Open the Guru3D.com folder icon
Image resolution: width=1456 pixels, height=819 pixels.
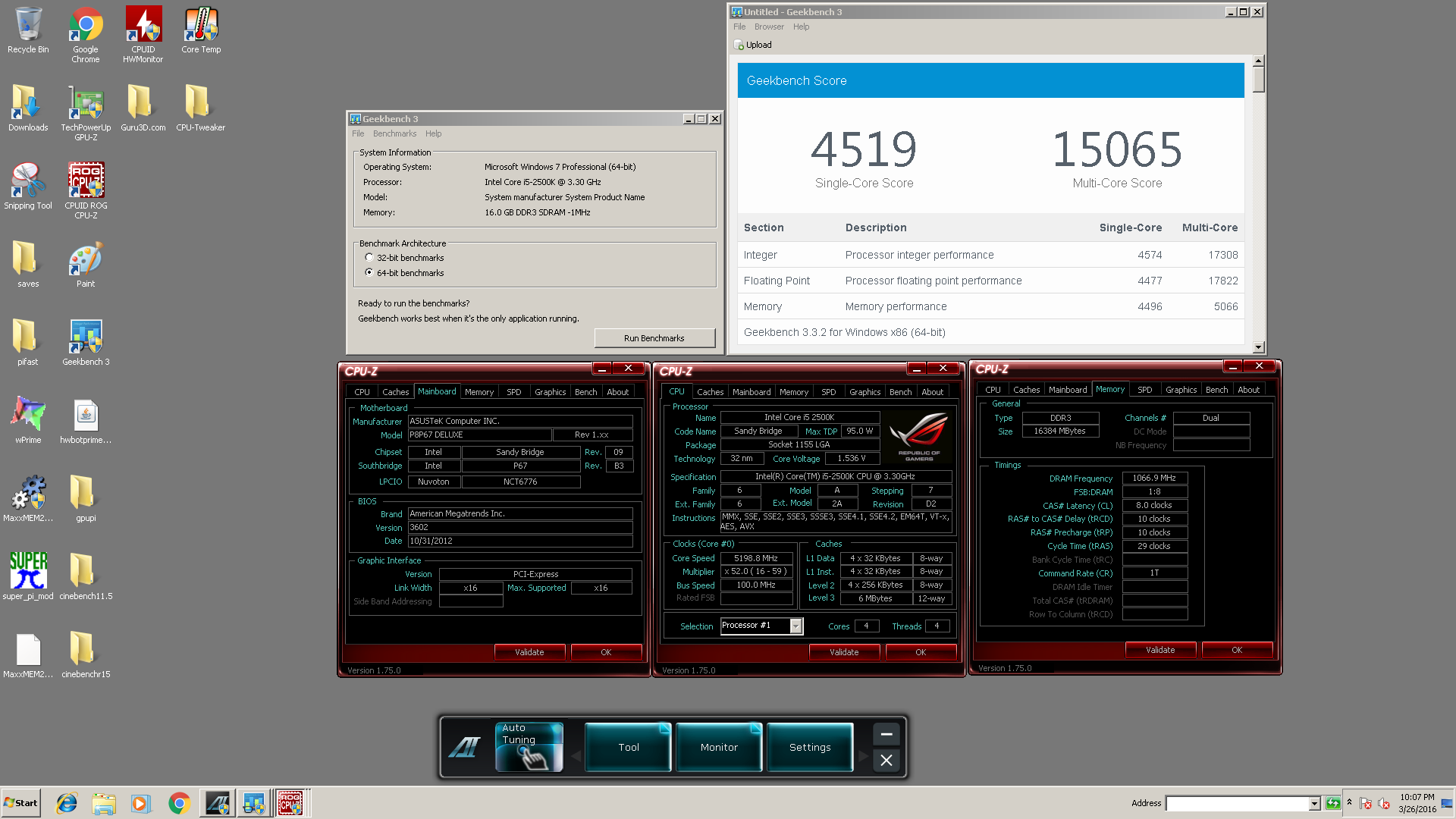143,108
